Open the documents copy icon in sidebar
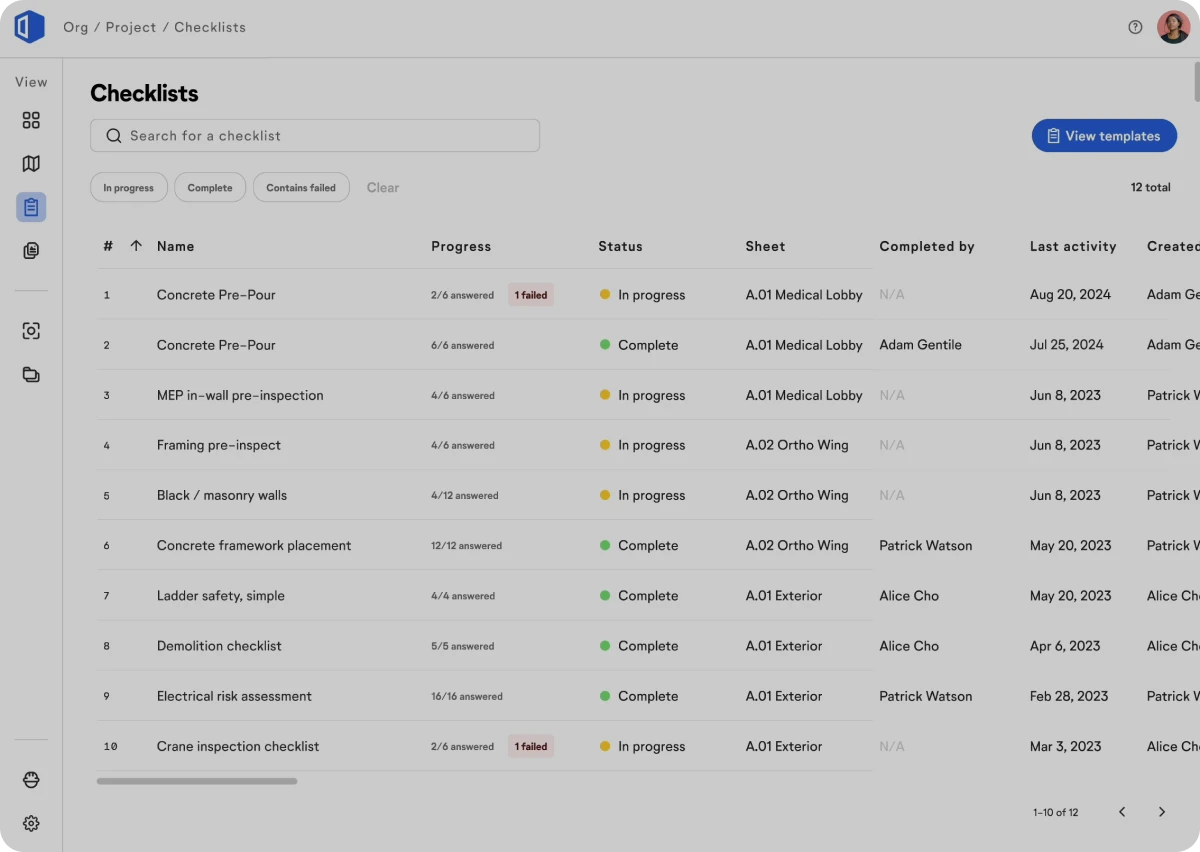1200x852 pixels. [31, 251]
